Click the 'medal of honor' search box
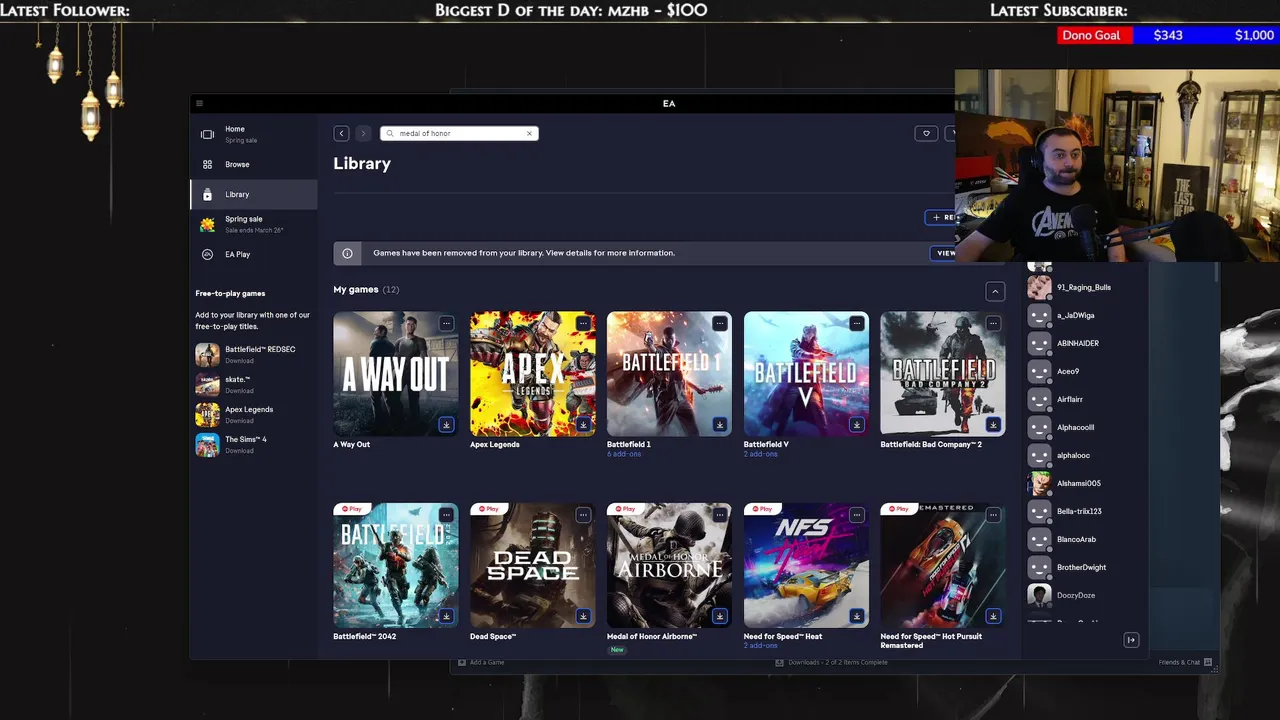 (459, 133)
